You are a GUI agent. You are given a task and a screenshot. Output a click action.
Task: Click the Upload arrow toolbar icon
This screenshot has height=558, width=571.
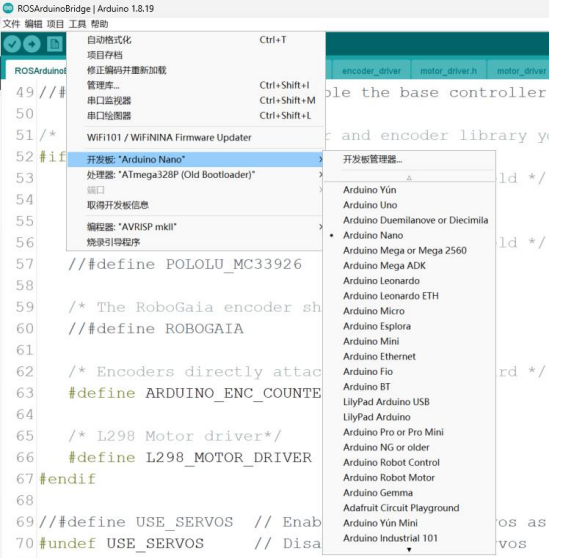[32, 44]
